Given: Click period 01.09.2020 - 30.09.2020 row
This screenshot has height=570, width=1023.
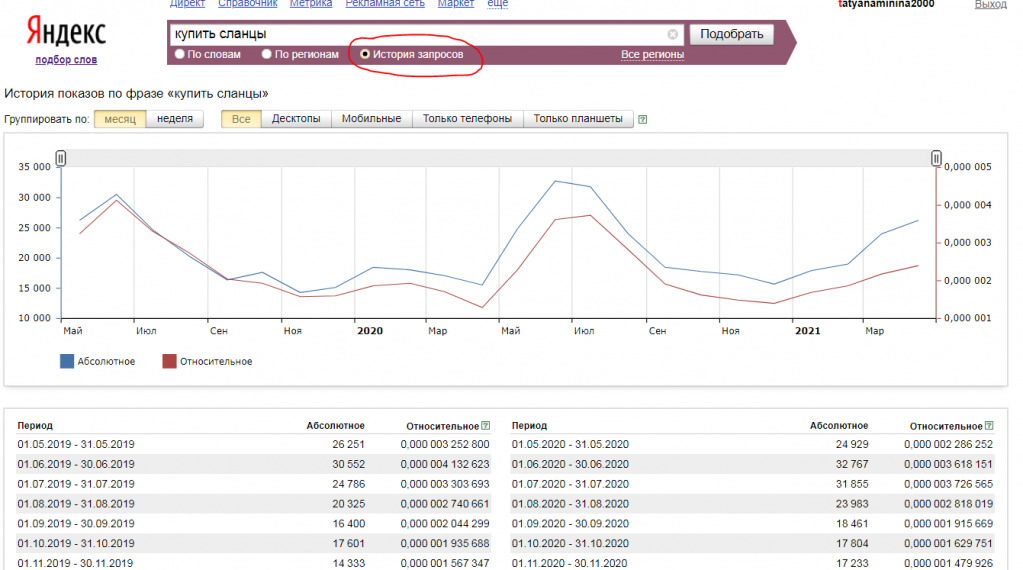Looking at the screenshot, I should [x=753, y=524].
